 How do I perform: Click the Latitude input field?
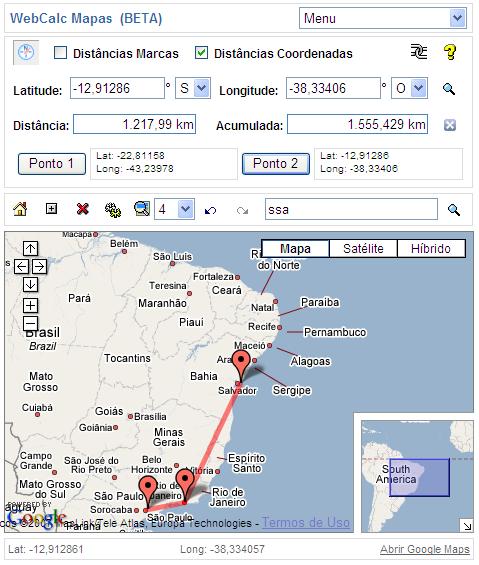(x=117, y=88)
